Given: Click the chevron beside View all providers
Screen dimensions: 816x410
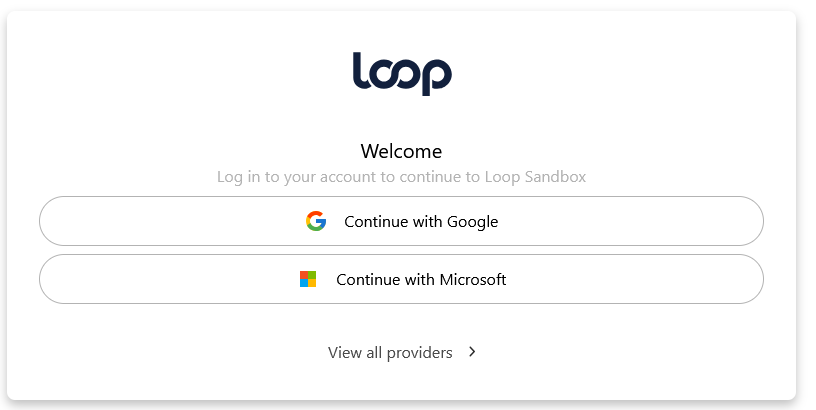Looking at the screenshot, I should point(472,352).
